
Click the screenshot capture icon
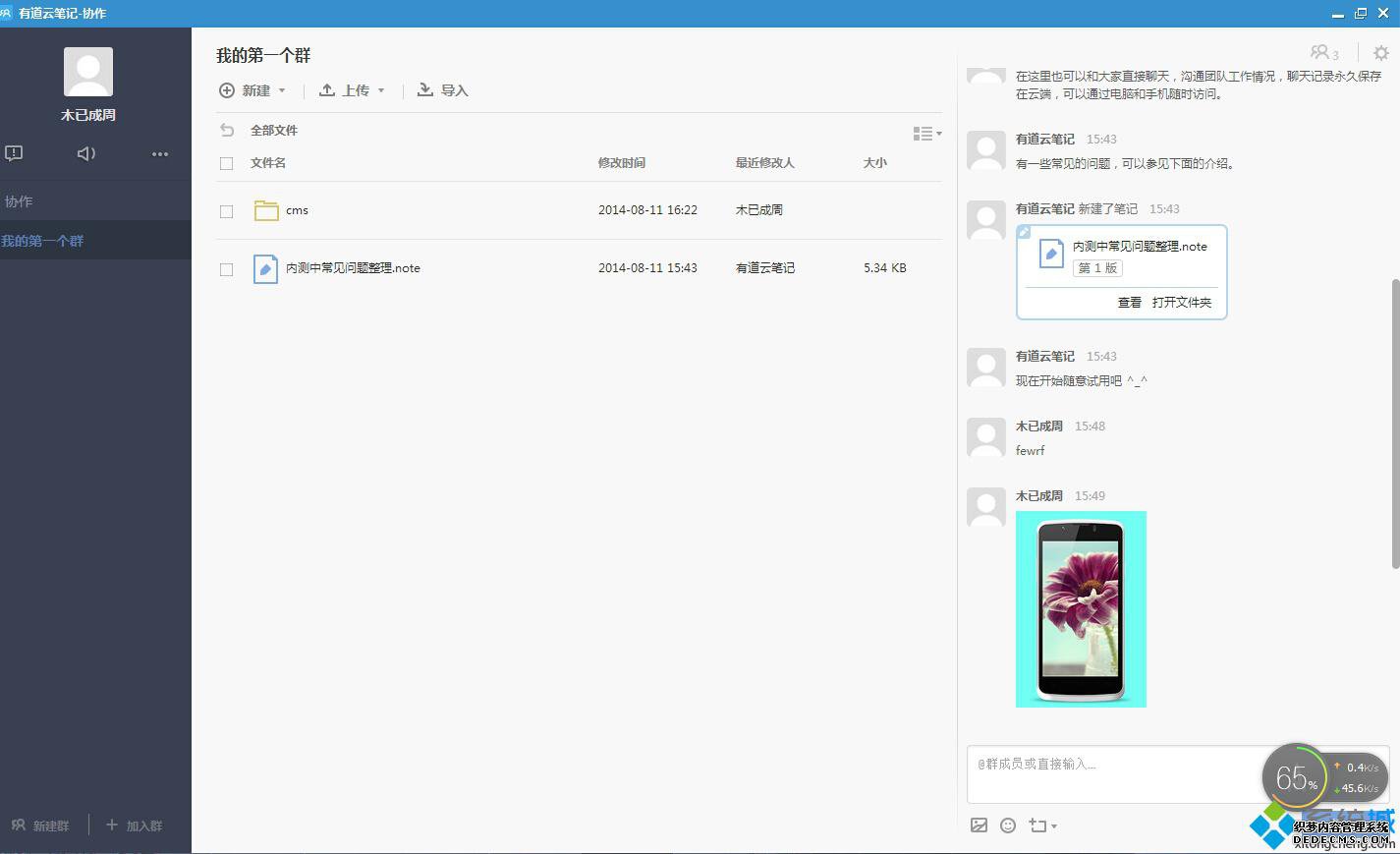click(1037, 826)
